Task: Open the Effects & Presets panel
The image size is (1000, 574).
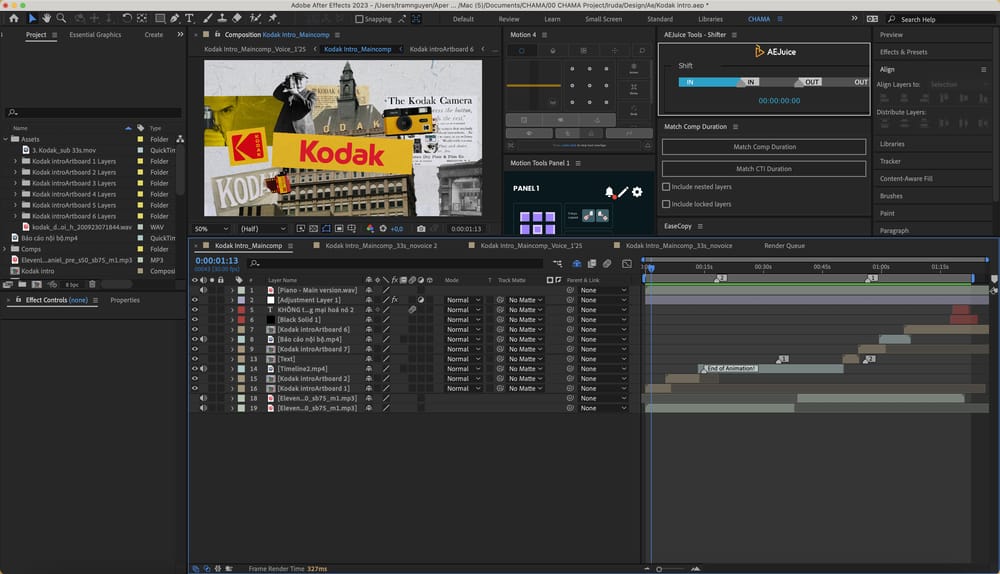Action: click(904, 52)
